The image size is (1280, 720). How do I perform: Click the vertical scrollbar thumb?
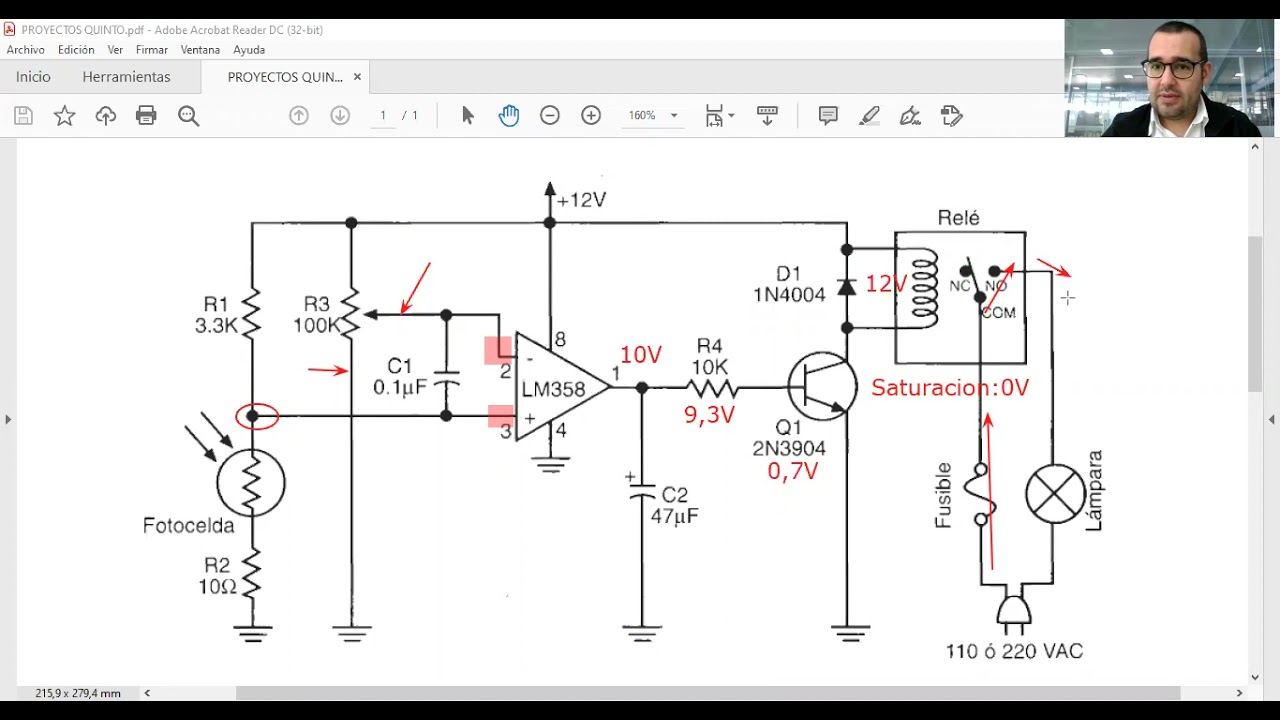pos(1255,314)
